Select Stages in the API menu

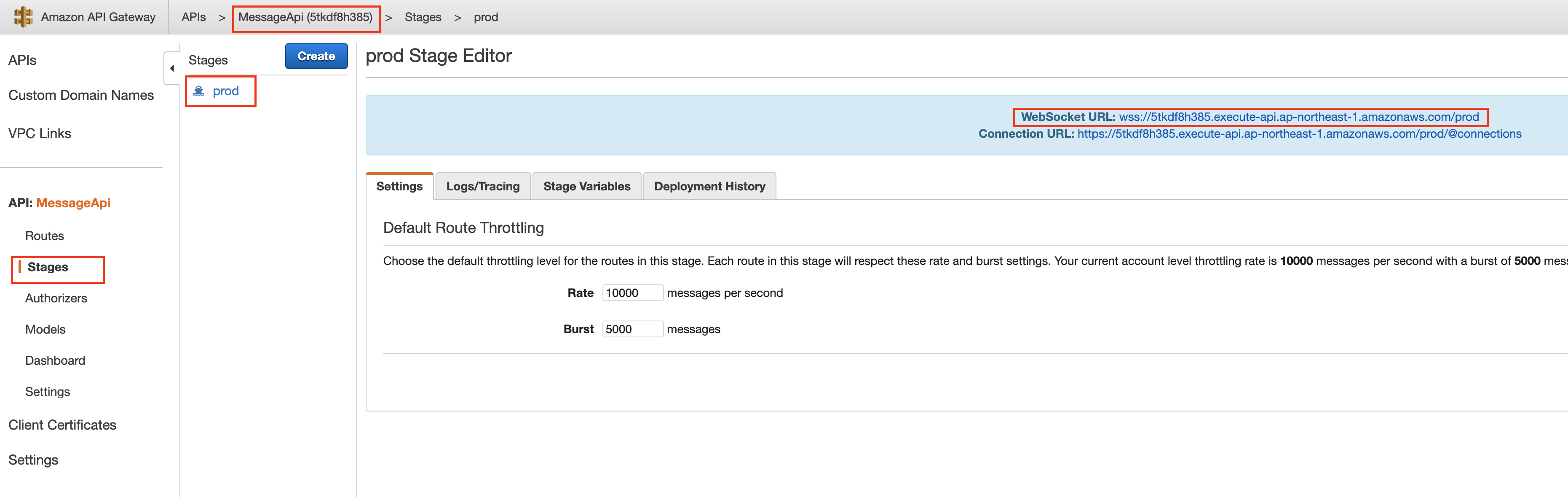coord(48,267)
